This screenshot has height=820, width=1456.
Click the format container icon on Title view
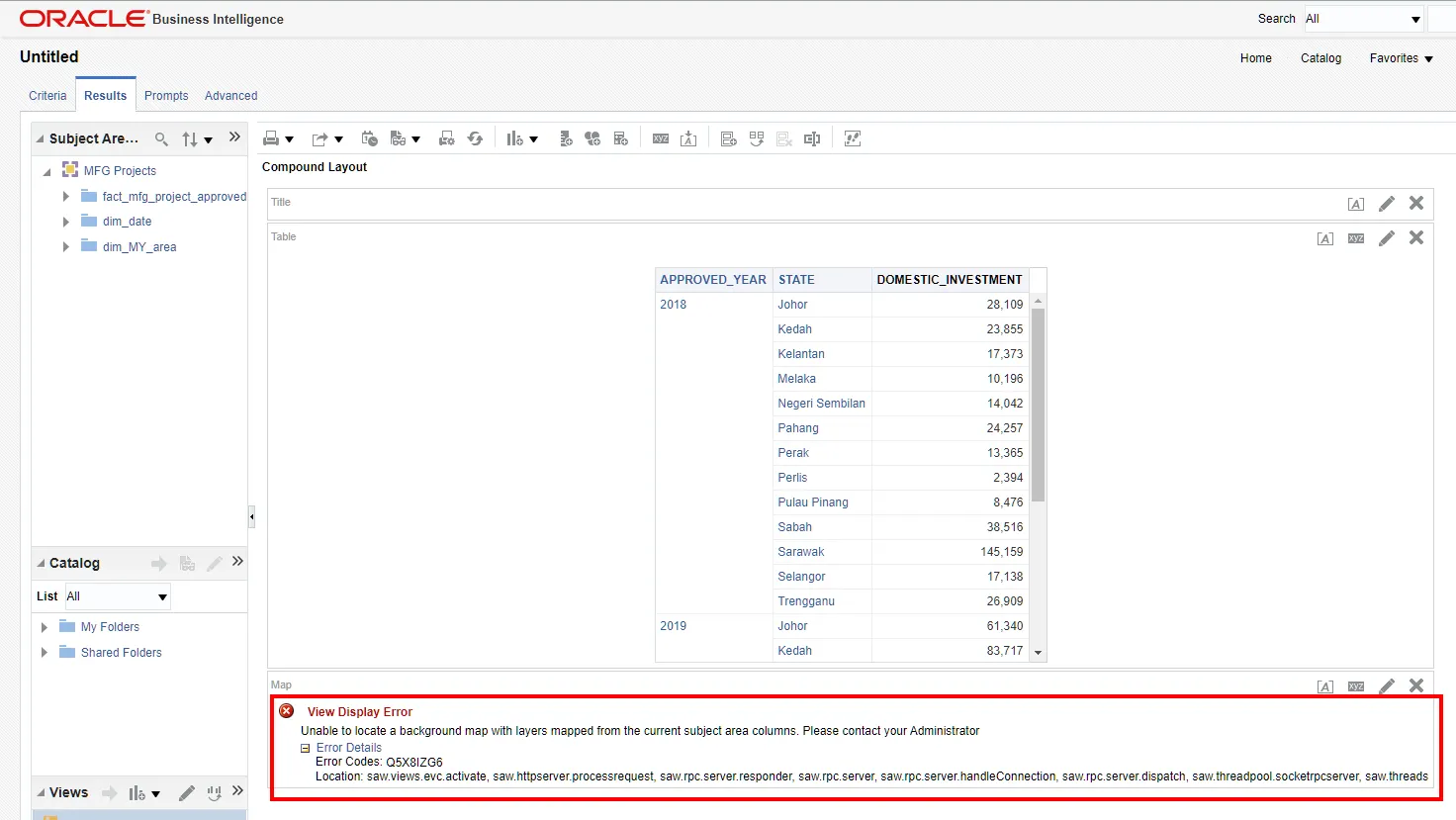click(1356, 204)
